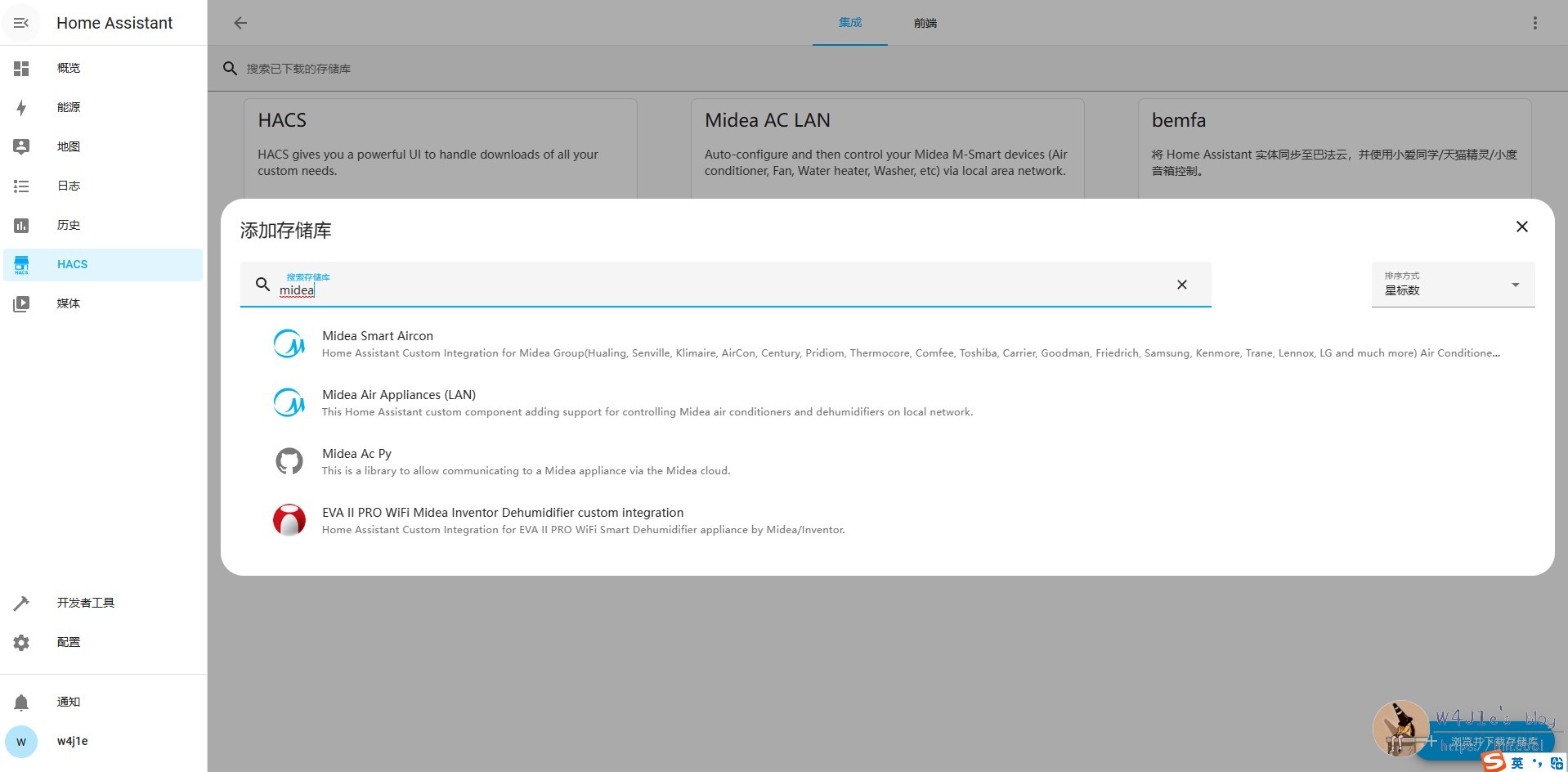Clear the midea search text
Screen dimensions: 1568x772
click(x=1181, y=285)
